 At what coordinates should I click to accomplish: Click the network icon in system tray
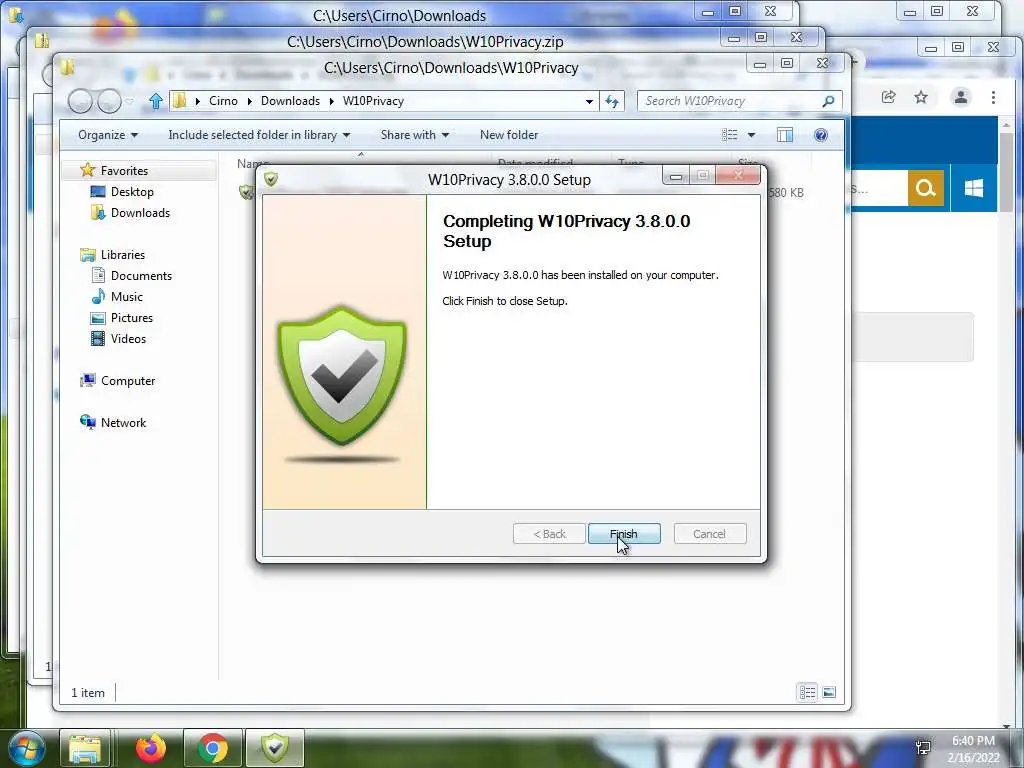click(923, 748)
